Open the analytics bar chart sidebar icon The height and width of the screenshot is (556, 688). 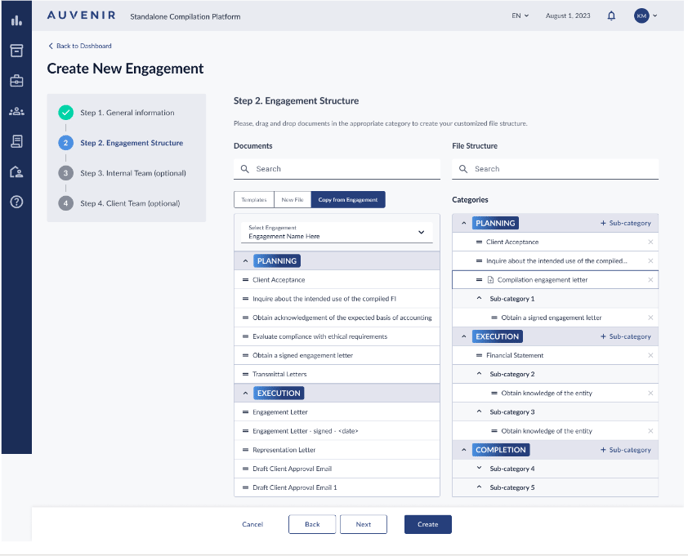click(16, 19)
